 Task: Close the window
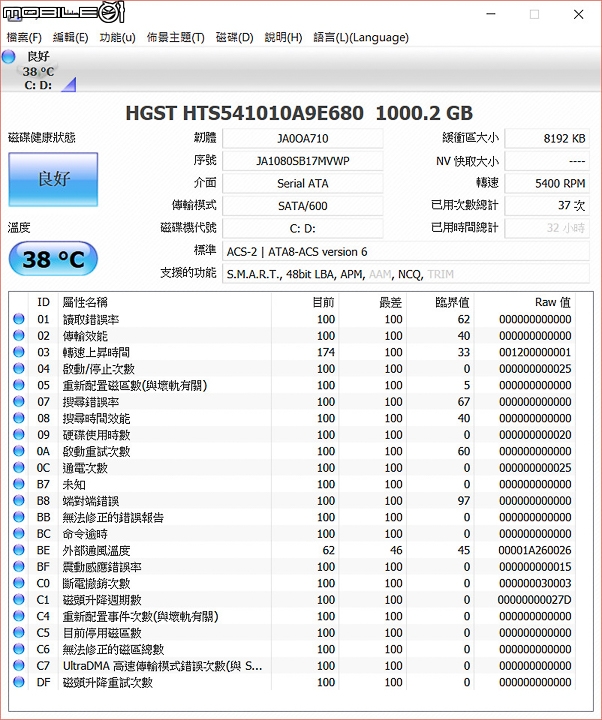click(x=579, y=14)
